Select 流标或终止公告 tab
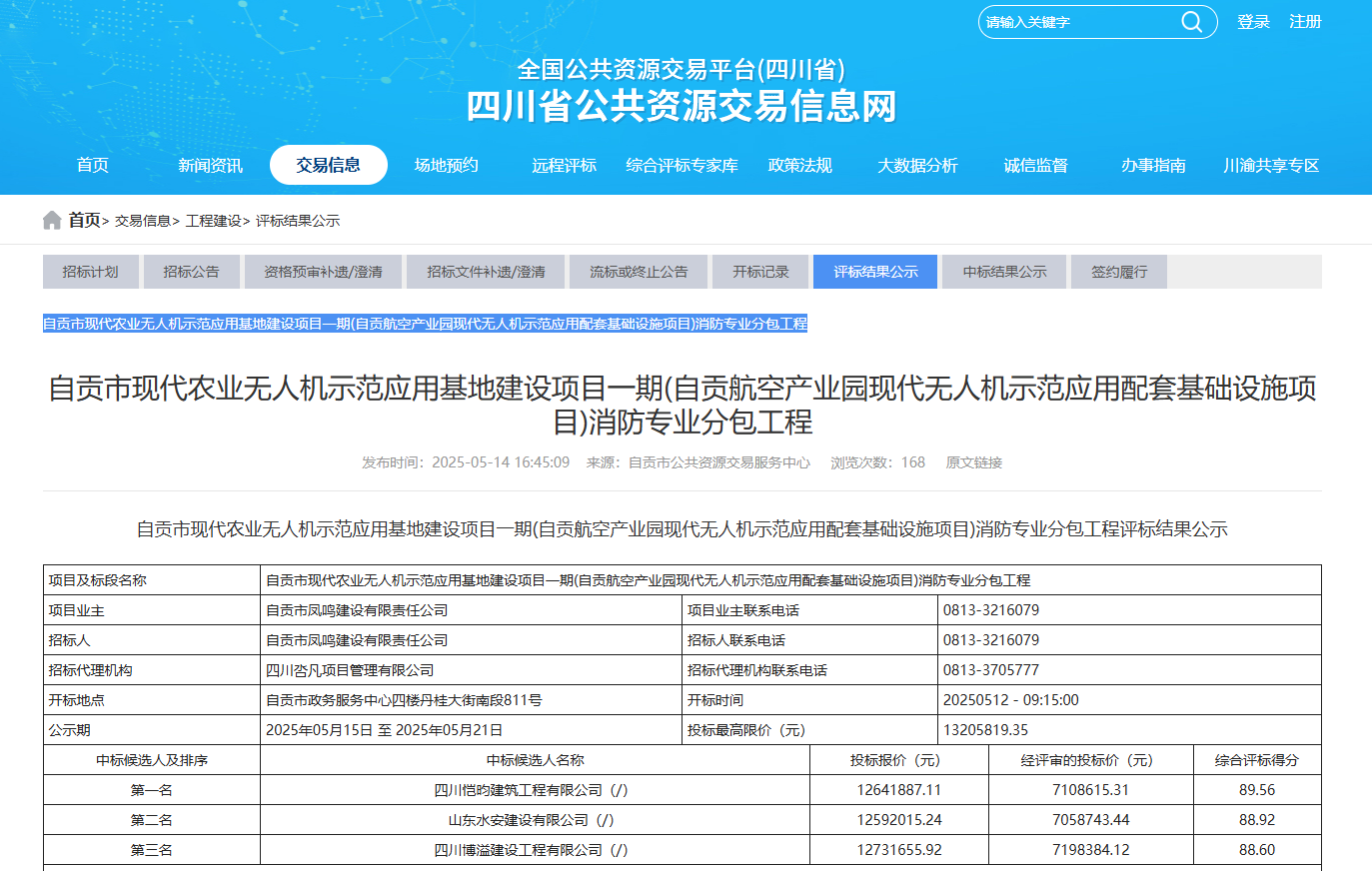Screen dimensions: 1372x871 tap(639, 272)
